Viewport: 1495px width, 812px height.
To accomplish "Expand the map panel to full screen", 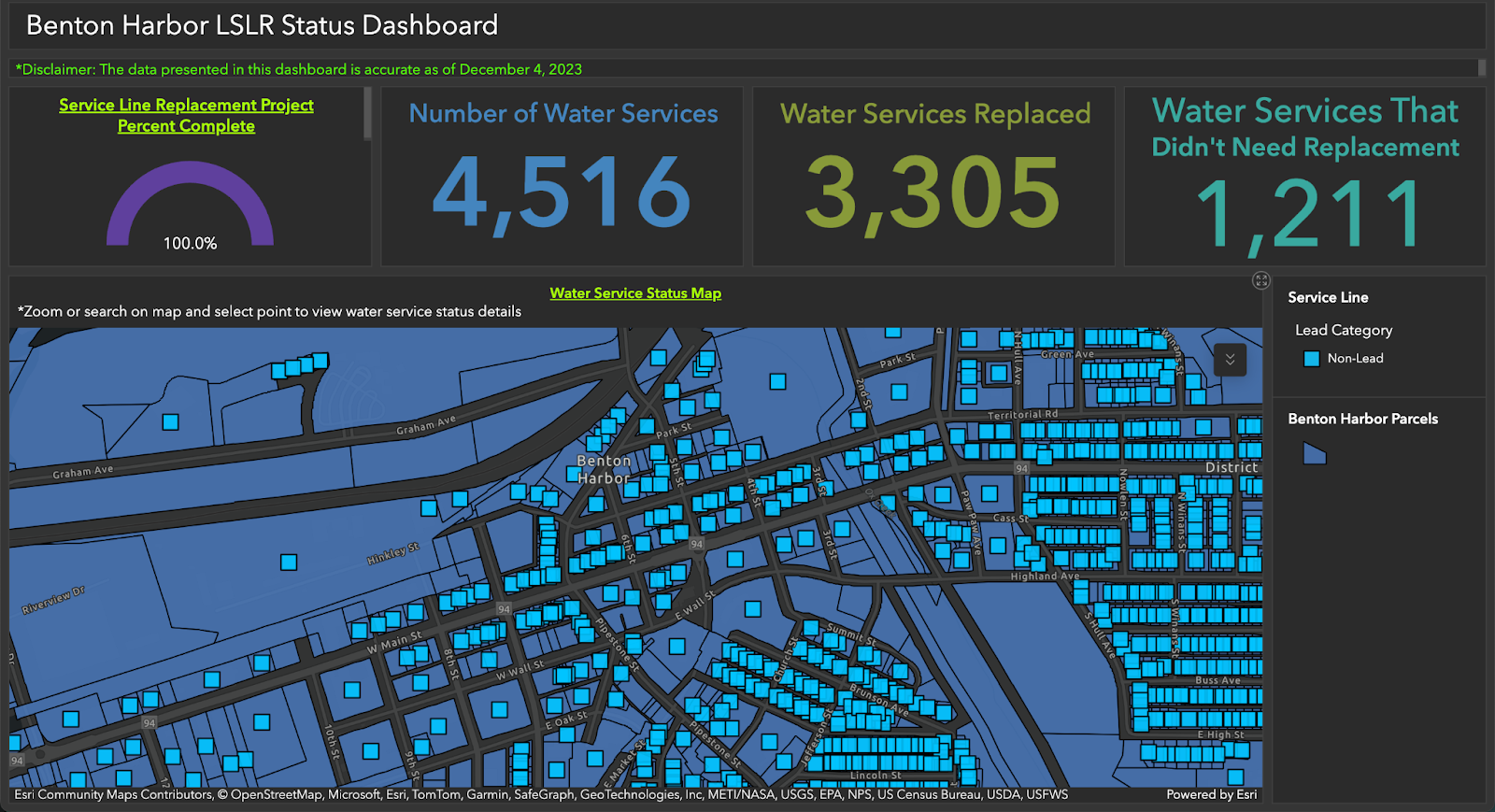I will coord(1260,280).
